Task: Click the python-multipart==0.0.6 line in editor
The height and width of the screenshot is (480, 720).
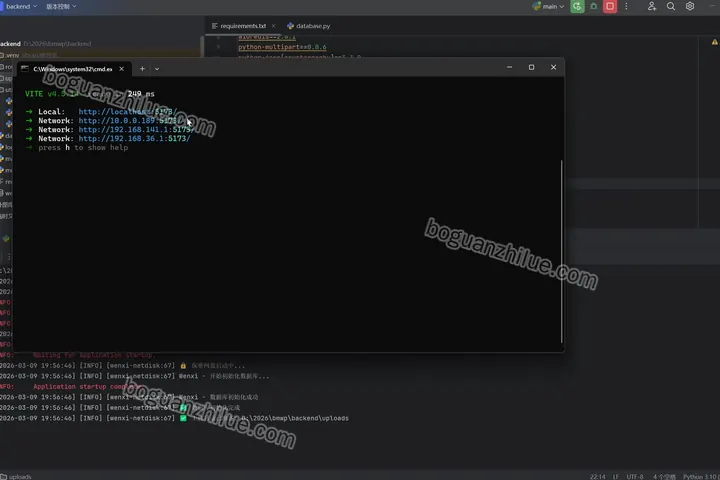Action: (282, 47)
